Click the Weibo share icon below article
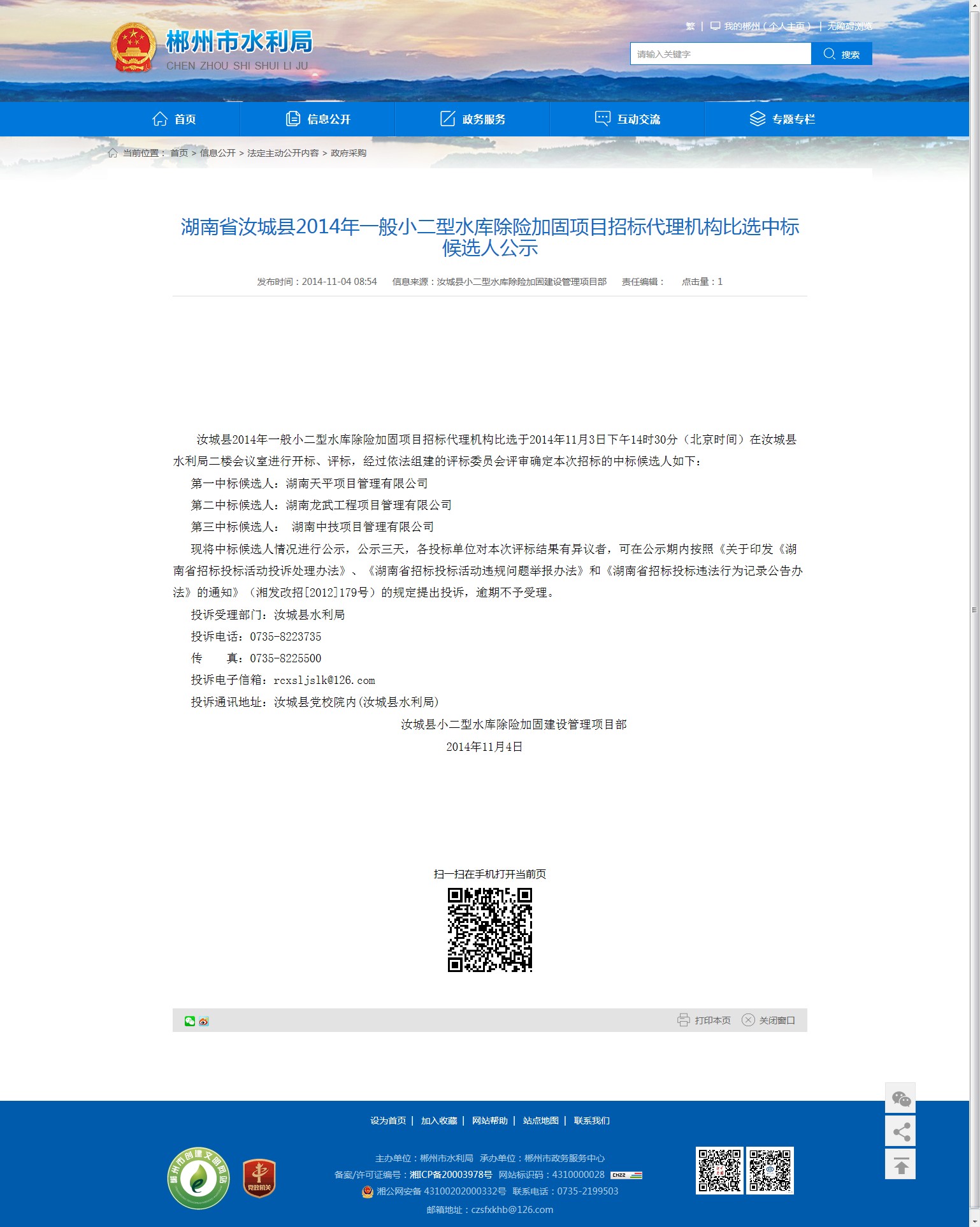 pyautogui.click(x=204, y=1021)
